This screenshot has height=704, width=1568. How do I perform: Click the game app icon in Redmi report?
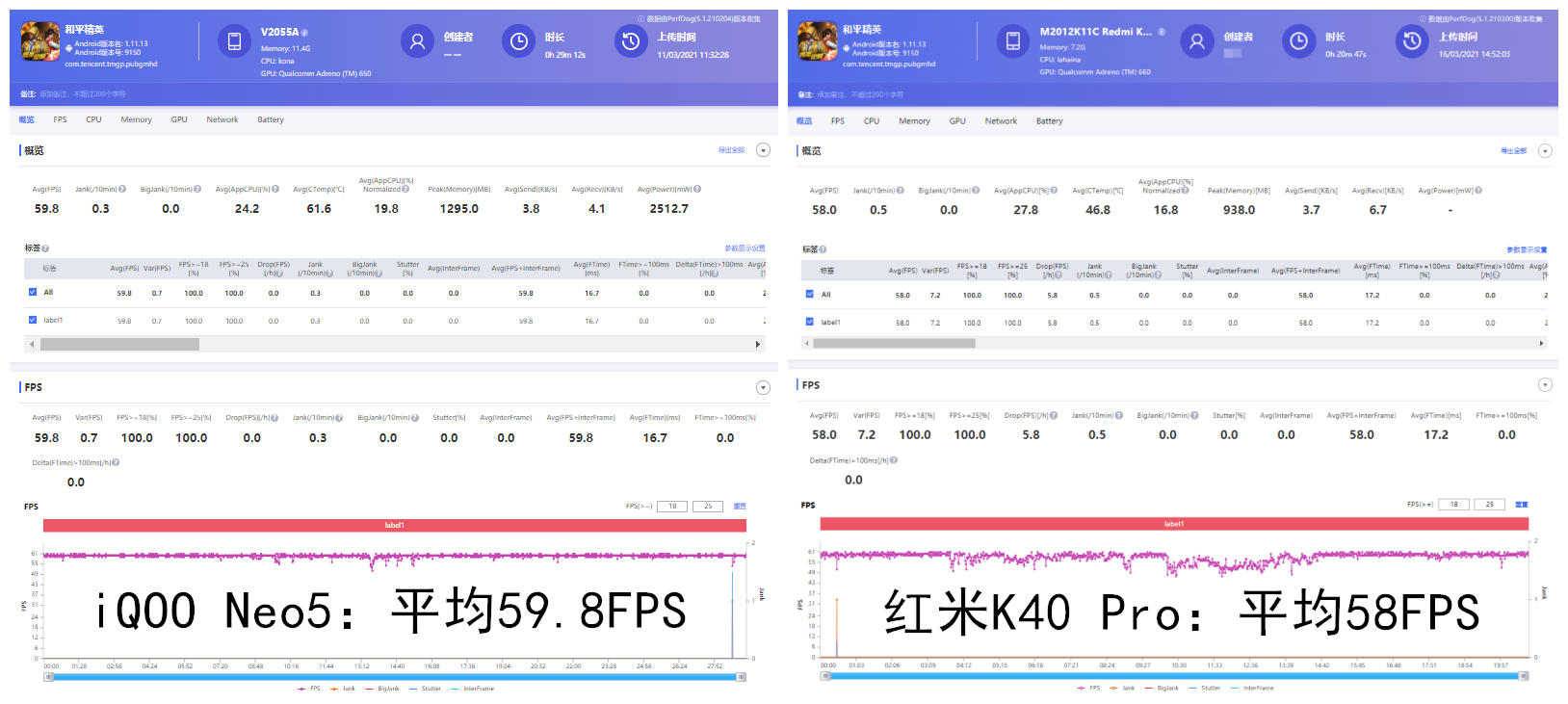point(818,41)
